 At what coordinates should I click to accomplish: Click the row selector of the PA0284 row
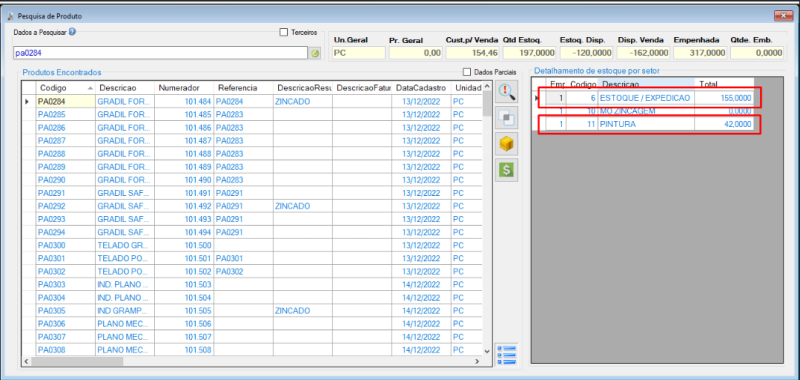[x=29, y=102]
